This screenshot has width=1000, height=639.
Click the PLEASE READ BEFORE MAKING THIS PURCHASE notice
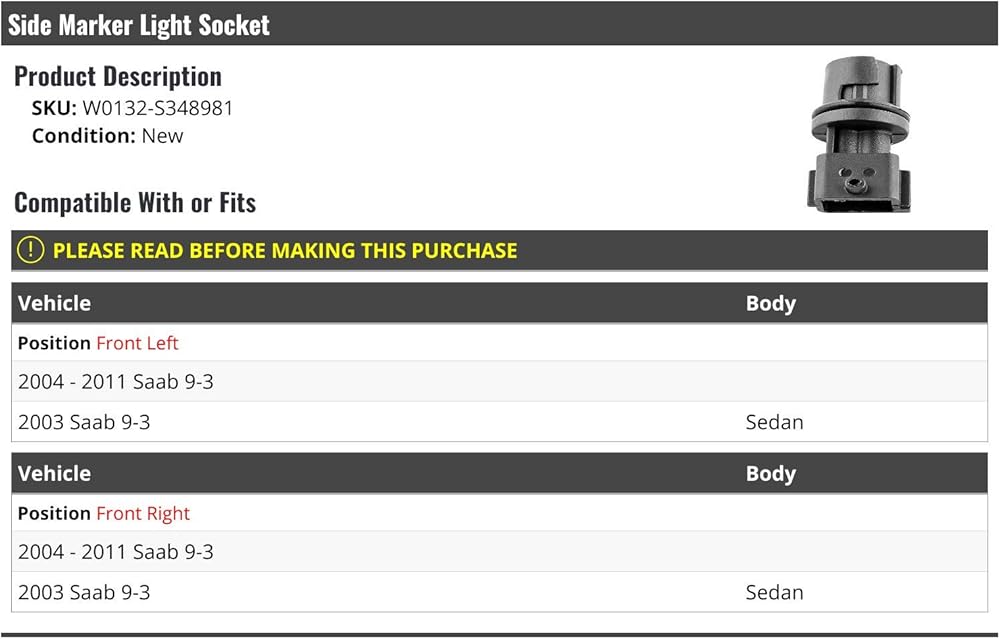coord(285,251)
